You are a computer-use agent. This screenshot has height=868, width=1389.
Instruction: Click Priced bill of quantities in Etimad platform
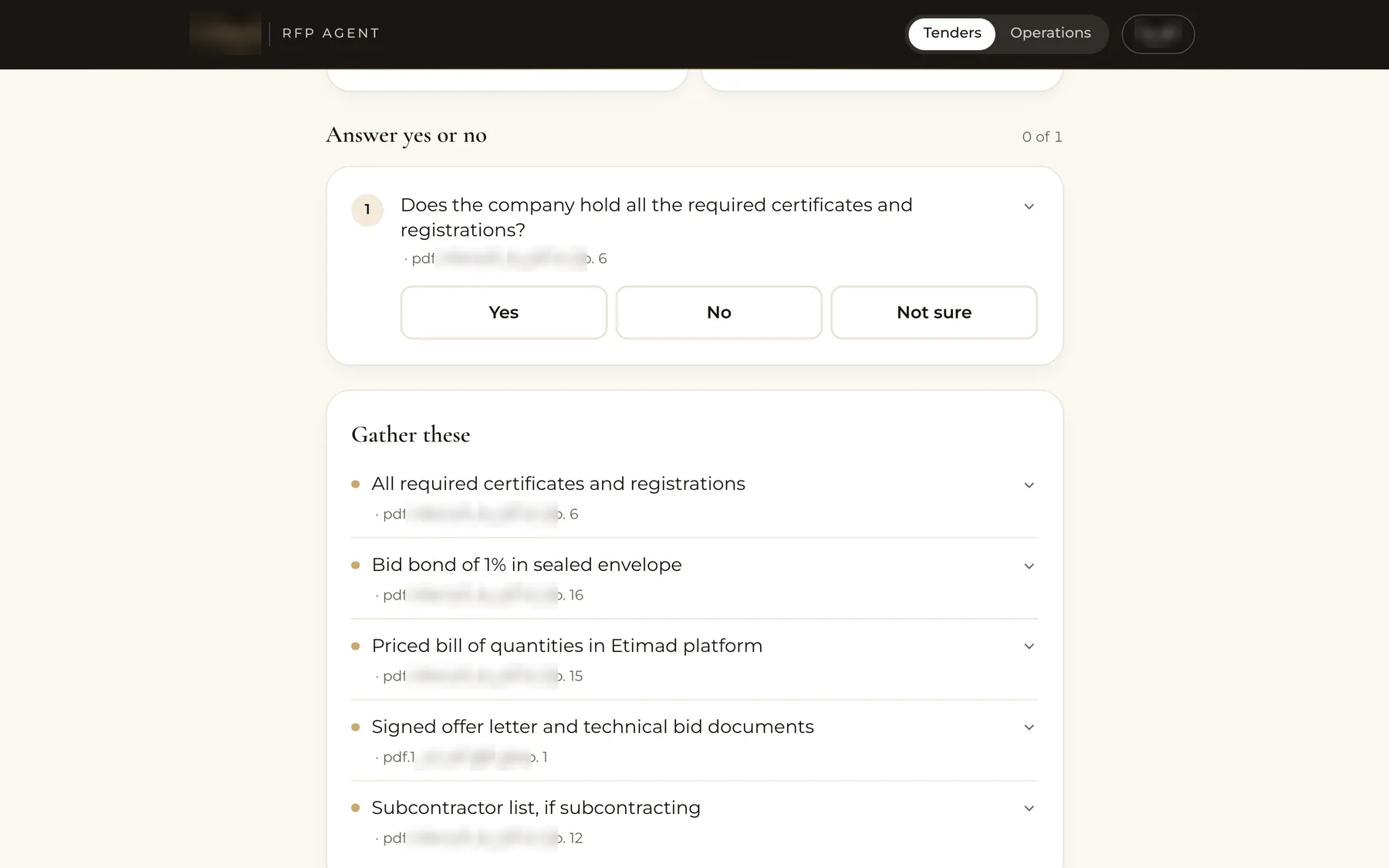(566, 646)
